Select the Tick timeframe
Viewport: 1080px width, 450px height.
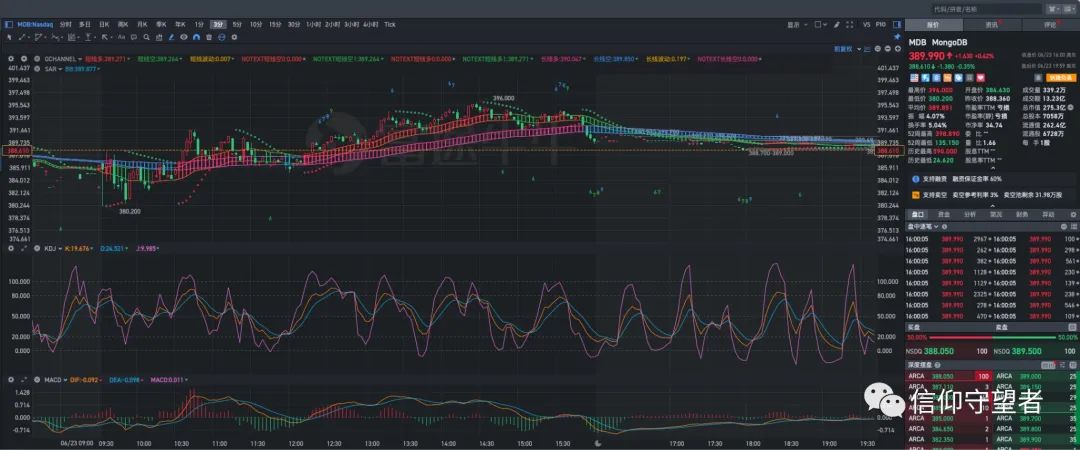pos(390,25)
